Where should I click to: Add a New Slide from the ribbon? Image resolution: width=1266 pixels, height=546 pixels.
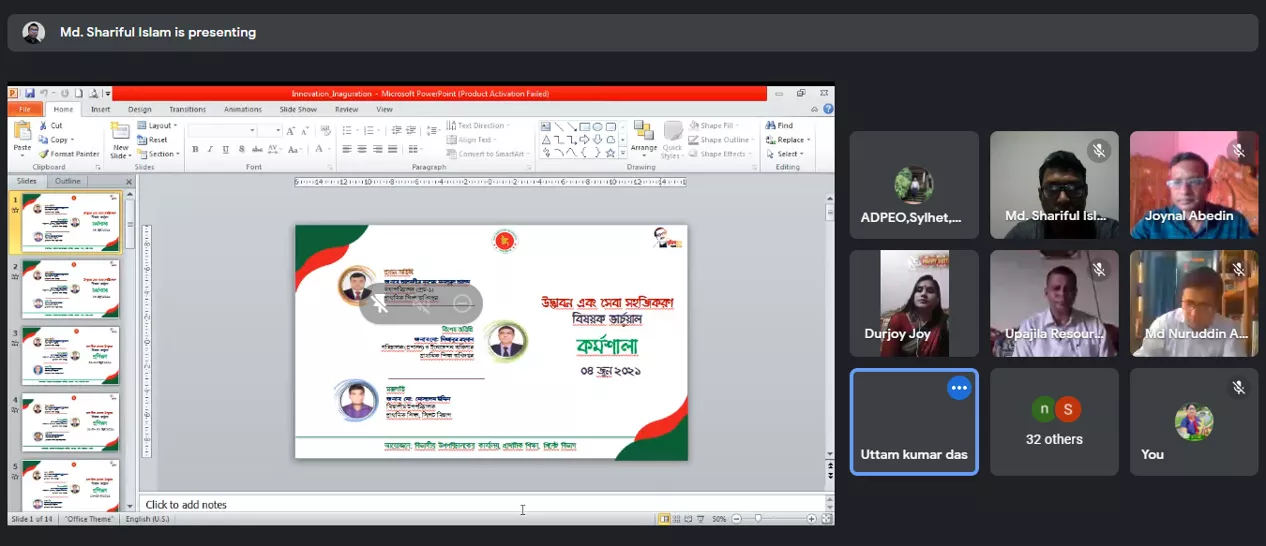[x=121, y=140]
